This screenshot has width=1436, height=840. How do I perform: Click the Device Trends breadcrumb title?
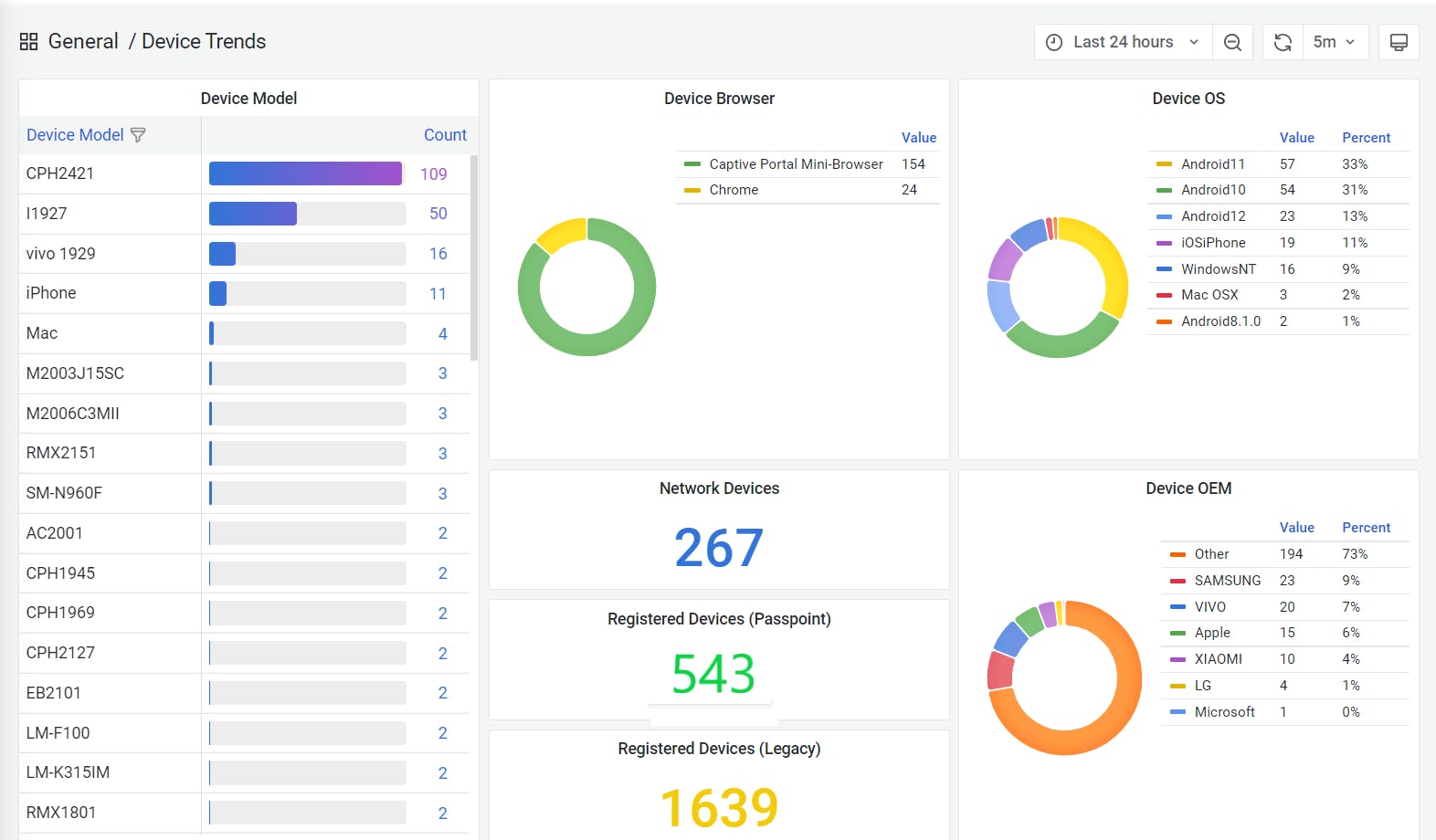(204, 41)
